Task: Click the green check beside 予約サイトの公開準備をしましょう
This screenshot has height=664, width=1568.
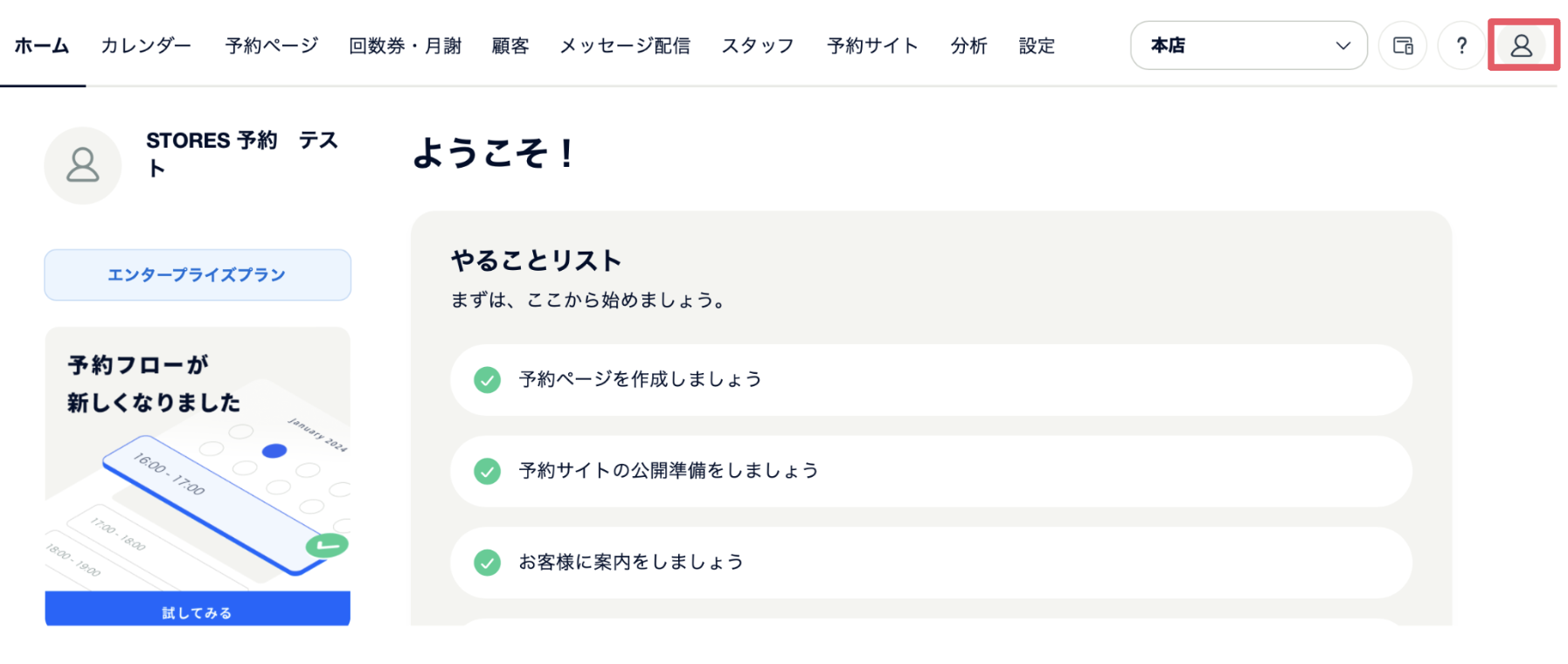Action: (487, 472)
